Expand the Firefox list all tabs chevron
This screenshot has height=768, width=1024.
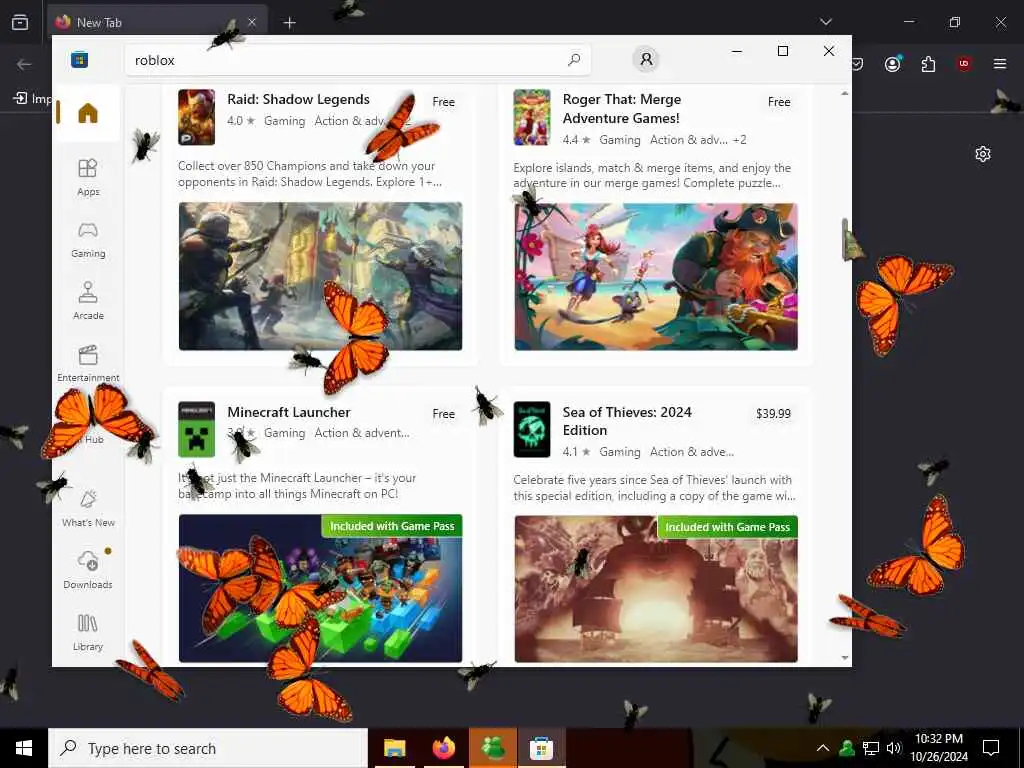click(825, 22)
